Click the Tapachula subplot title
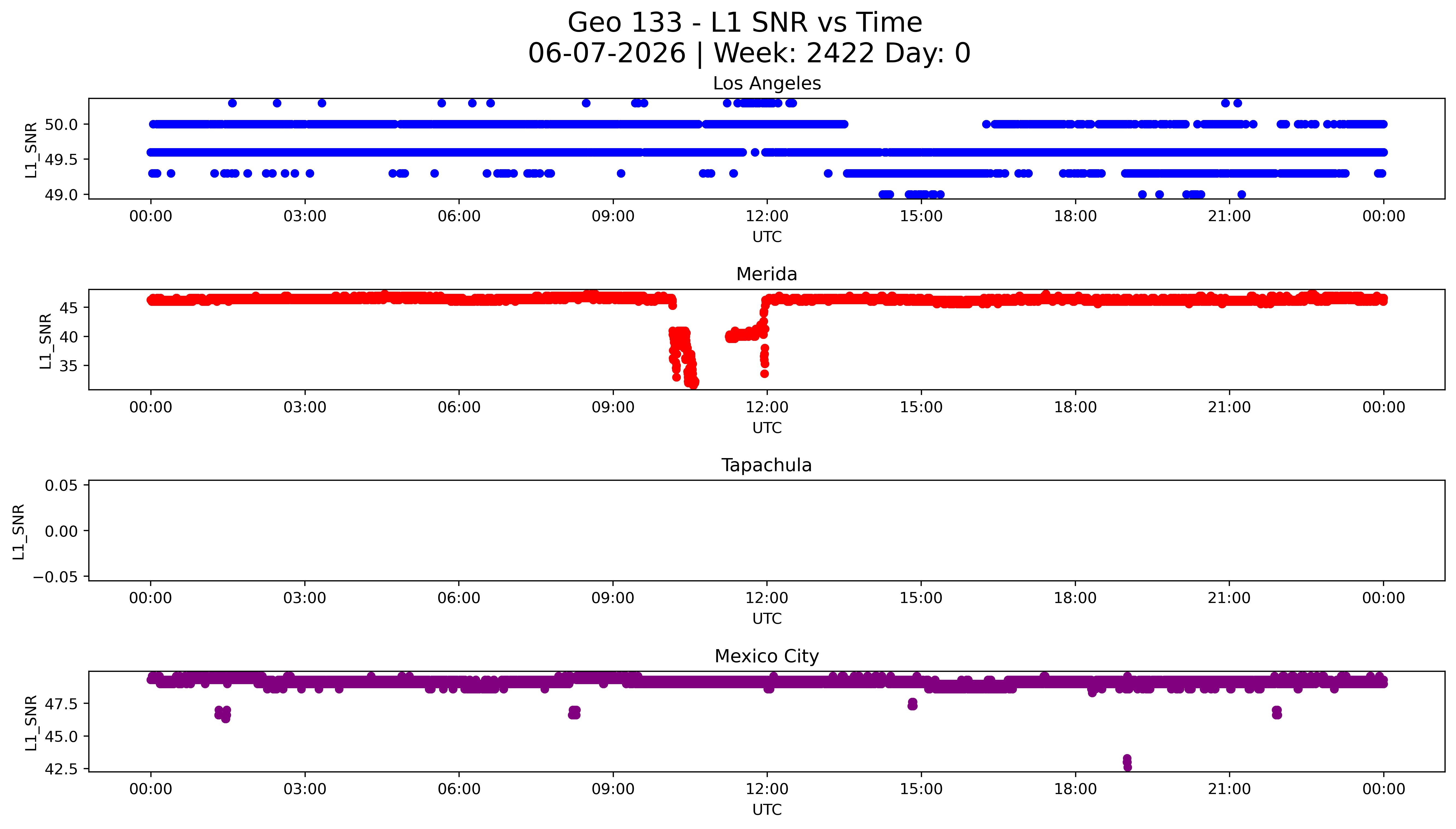 pos(766,465)
